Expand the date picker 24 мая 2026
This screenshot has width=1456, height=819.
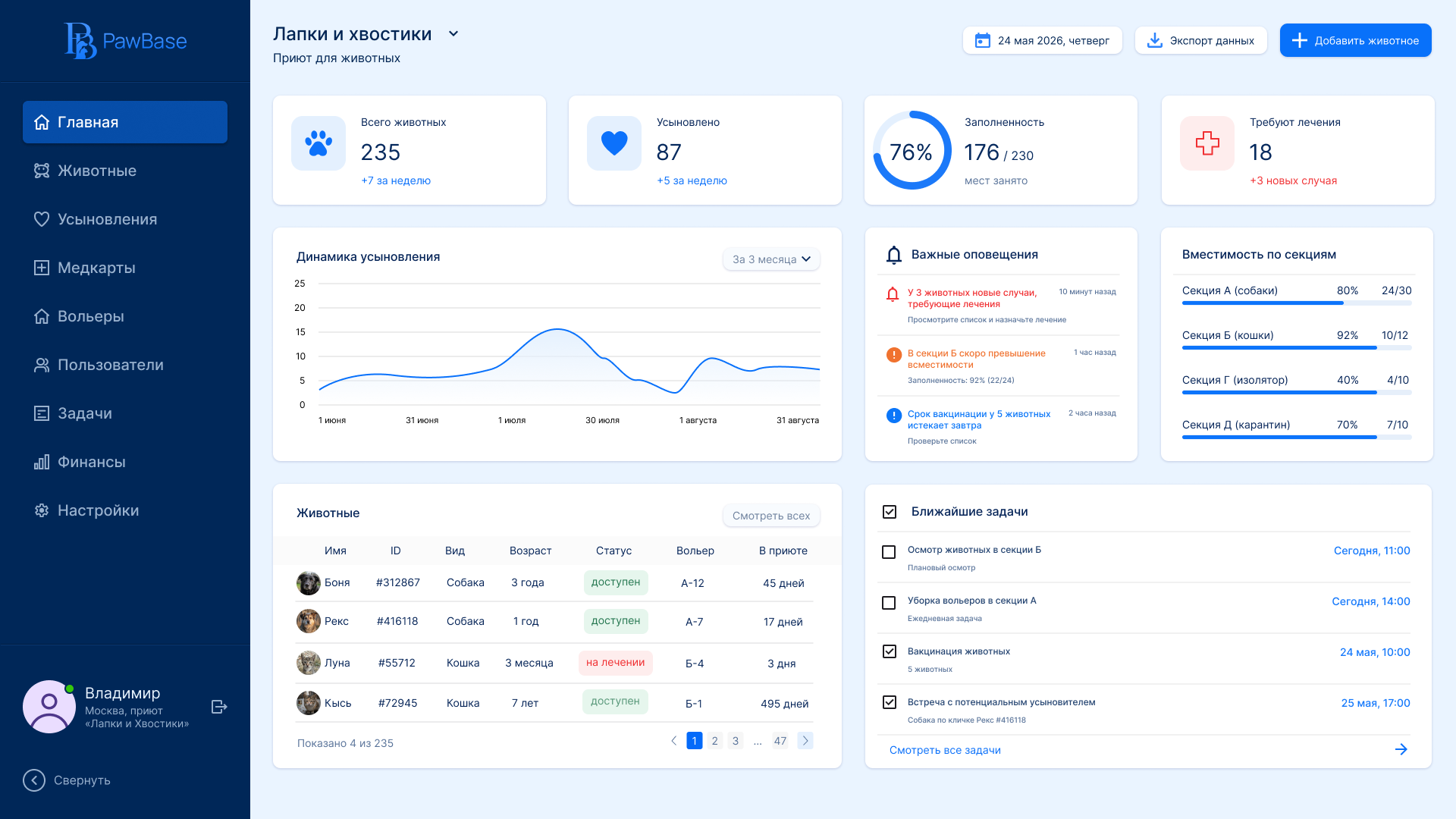coord(1042,40)
